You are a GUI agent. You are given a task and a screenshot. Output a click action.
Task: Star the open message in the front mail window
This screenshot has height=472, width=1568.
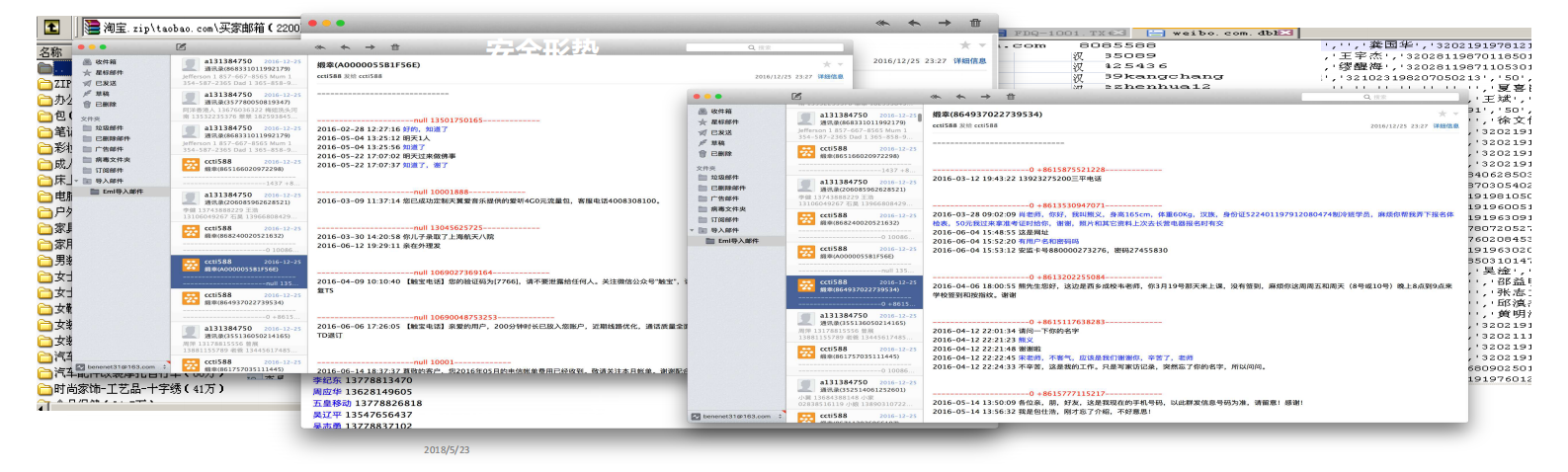(x=1442, y=114)
